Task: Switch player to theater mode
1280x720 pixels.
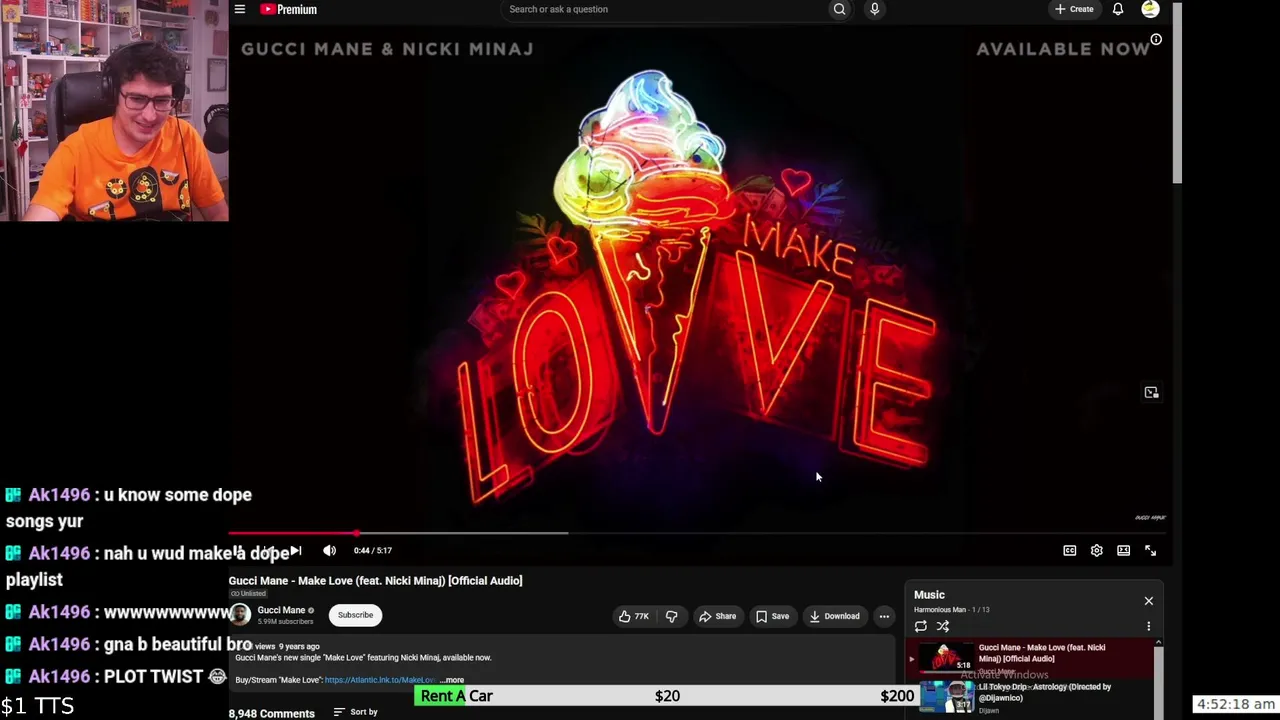Action: point(1124,550)
